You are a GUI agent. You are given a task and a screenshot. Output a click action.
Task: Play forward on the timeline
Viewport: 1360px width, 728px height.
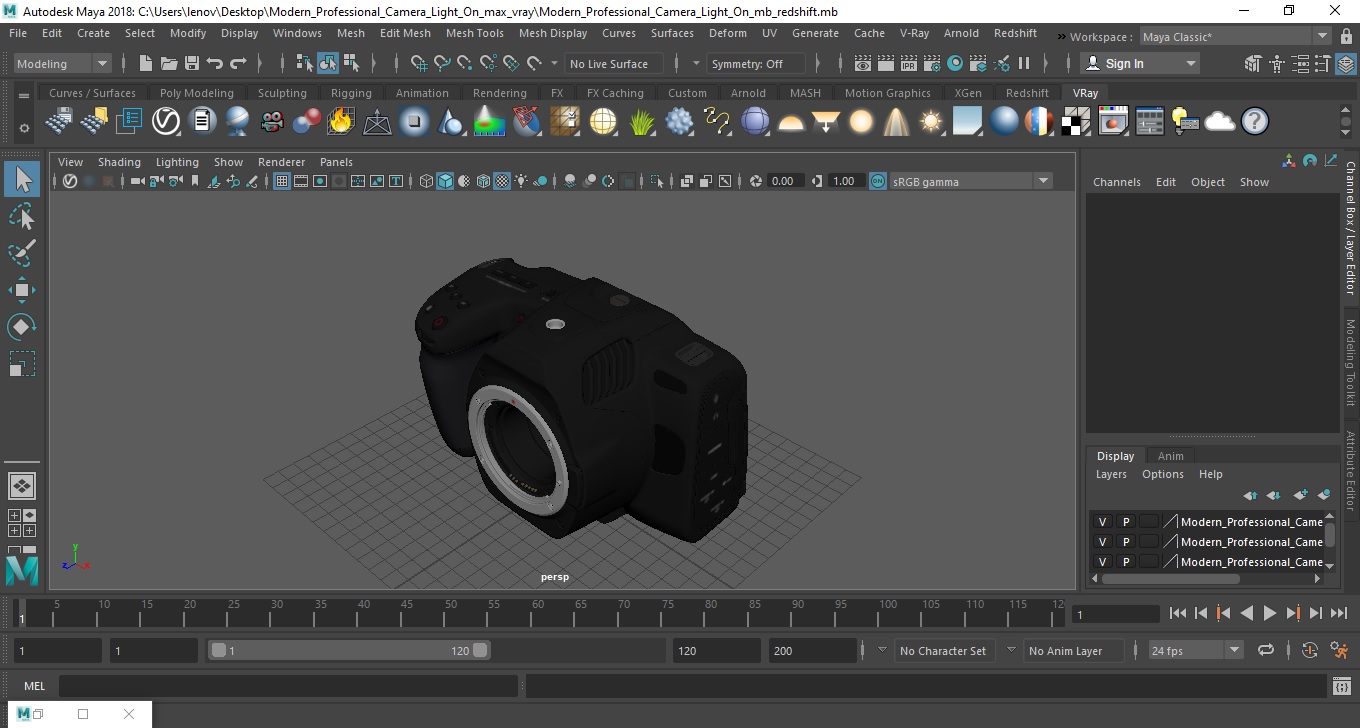(x=1270, y=613)
